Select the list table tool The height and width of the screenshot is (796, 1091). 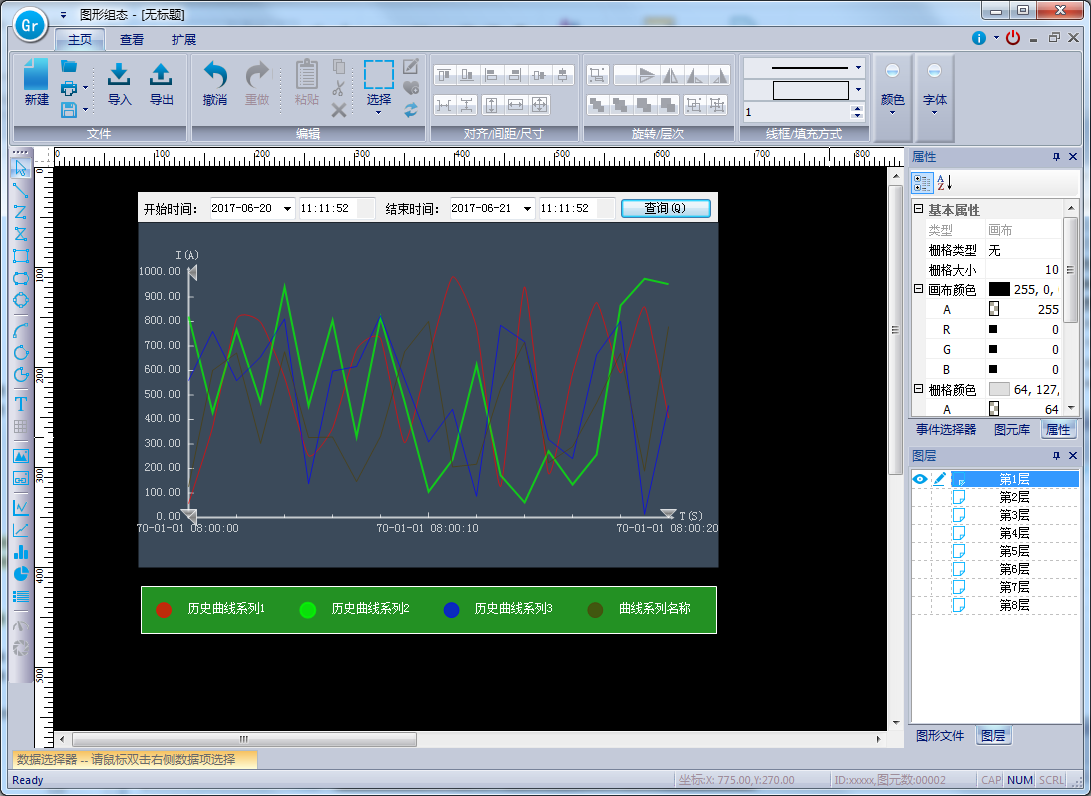21,596
